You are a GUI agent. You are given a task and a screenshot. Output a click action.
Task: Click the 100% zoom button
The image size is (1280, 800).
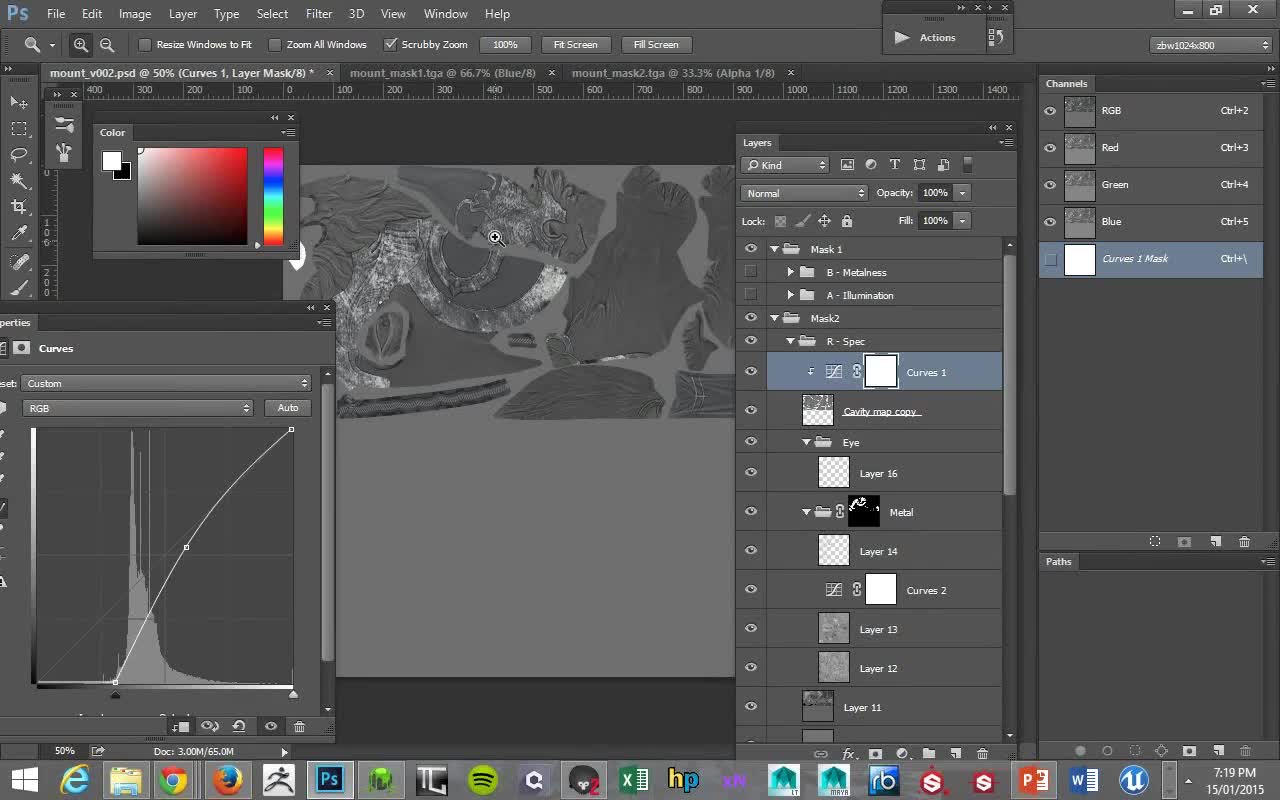(x=505, y=45)
